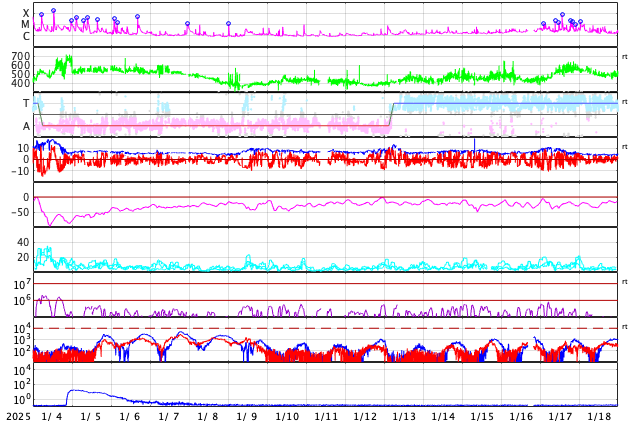
Task: Click the X class axis label
Action: pos(26,13)
